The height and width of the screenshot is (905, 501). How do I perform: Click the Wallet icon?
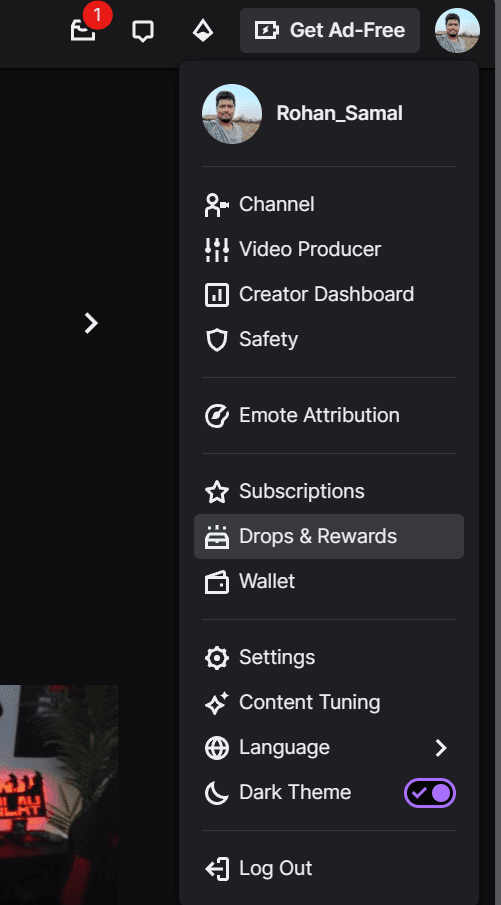tap(217, 582)
